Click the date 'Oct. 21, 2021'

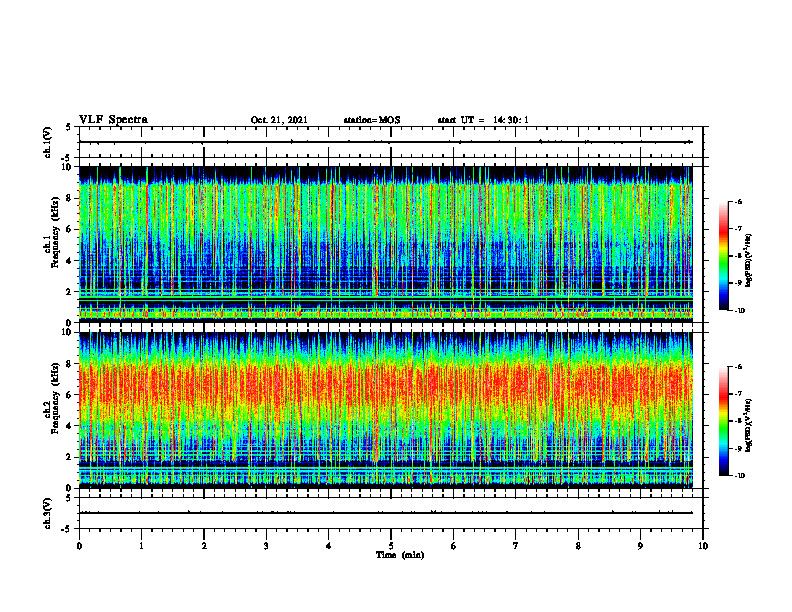click(x=279, y=120)
